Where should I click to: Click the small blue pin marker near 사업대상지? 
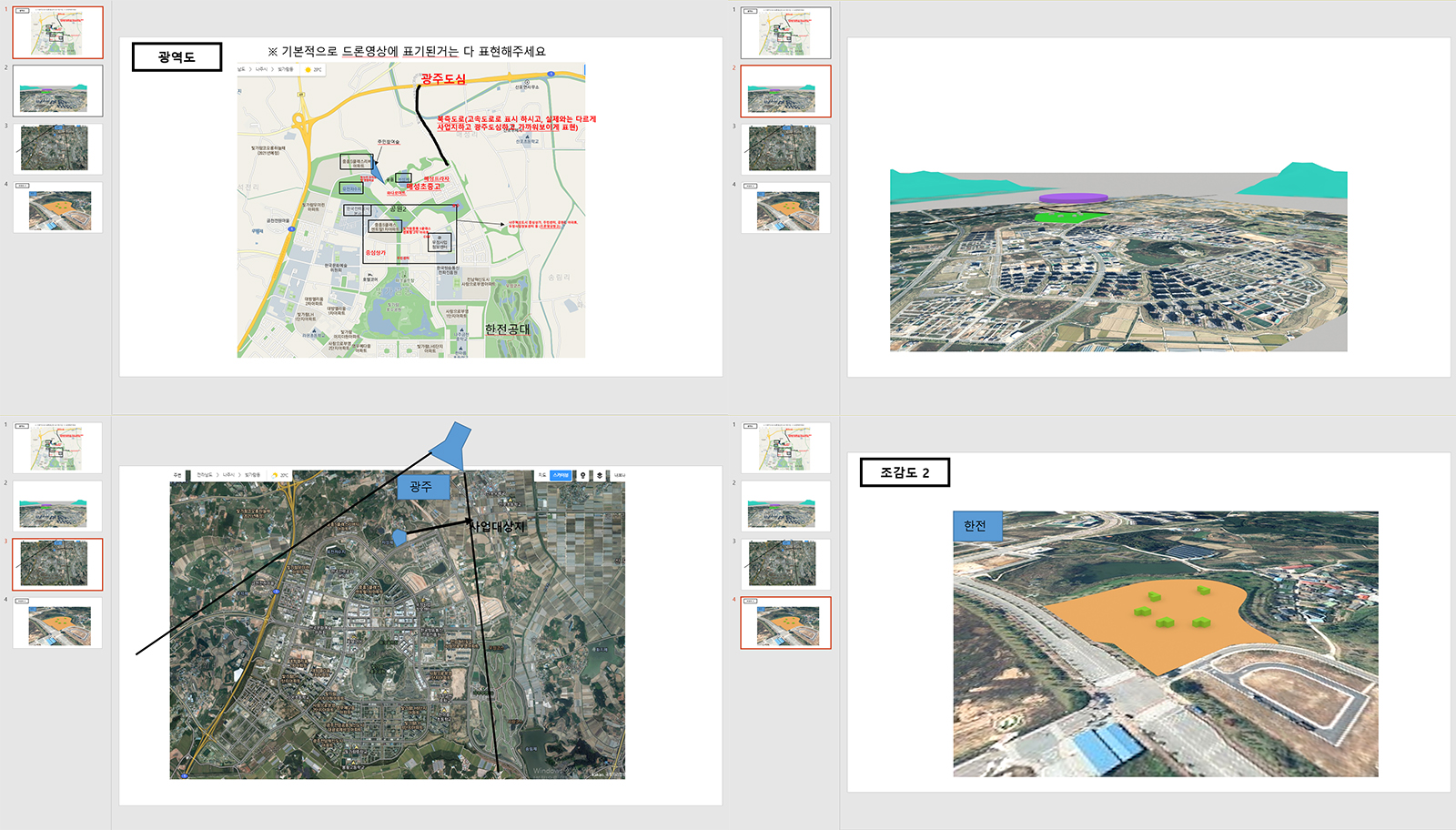[x=399, y=537]
